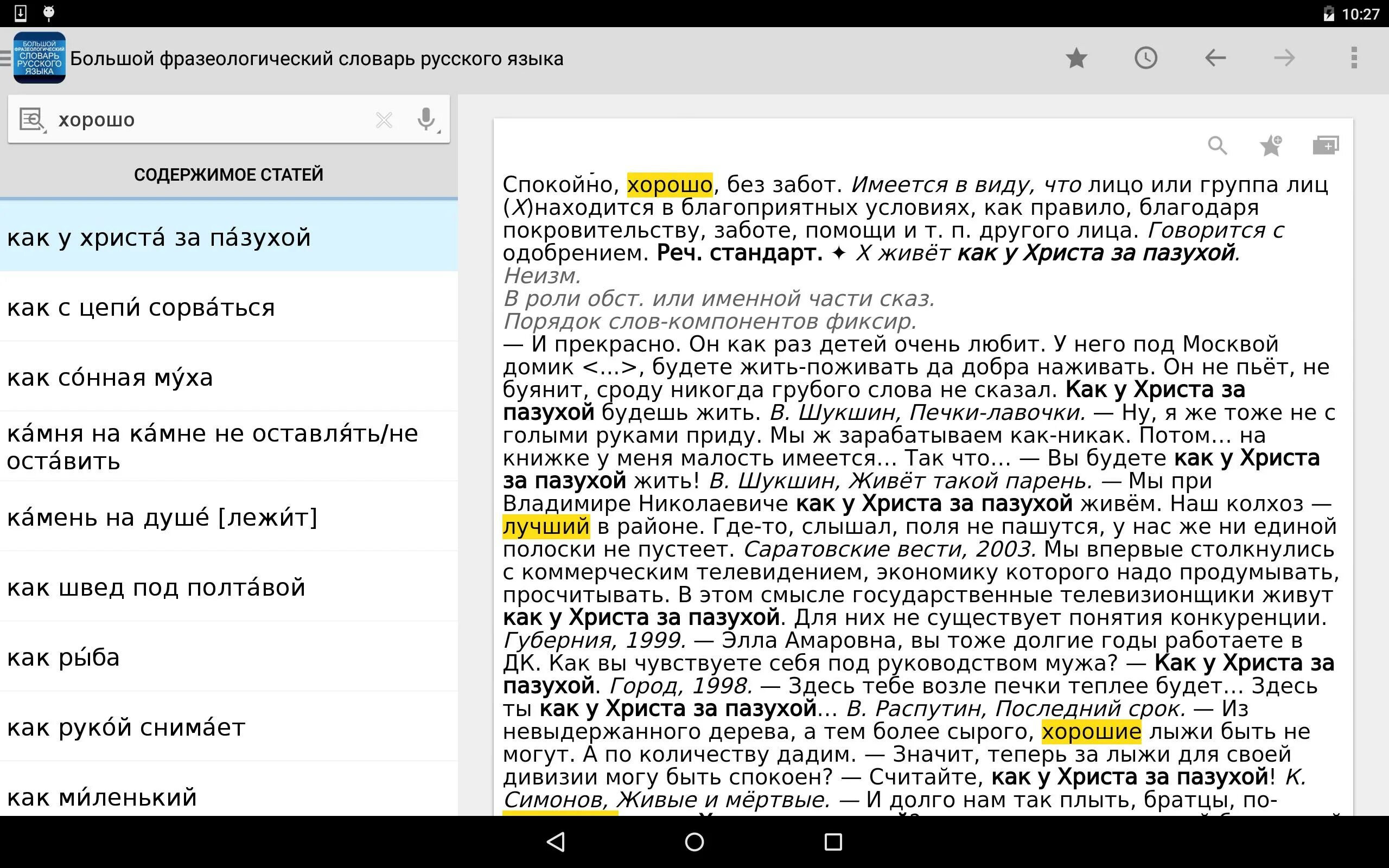The width and height of the screenshot is (1389, 868).
Task: Open search mode selector icon in search box
Action: (x=32, y=119)
